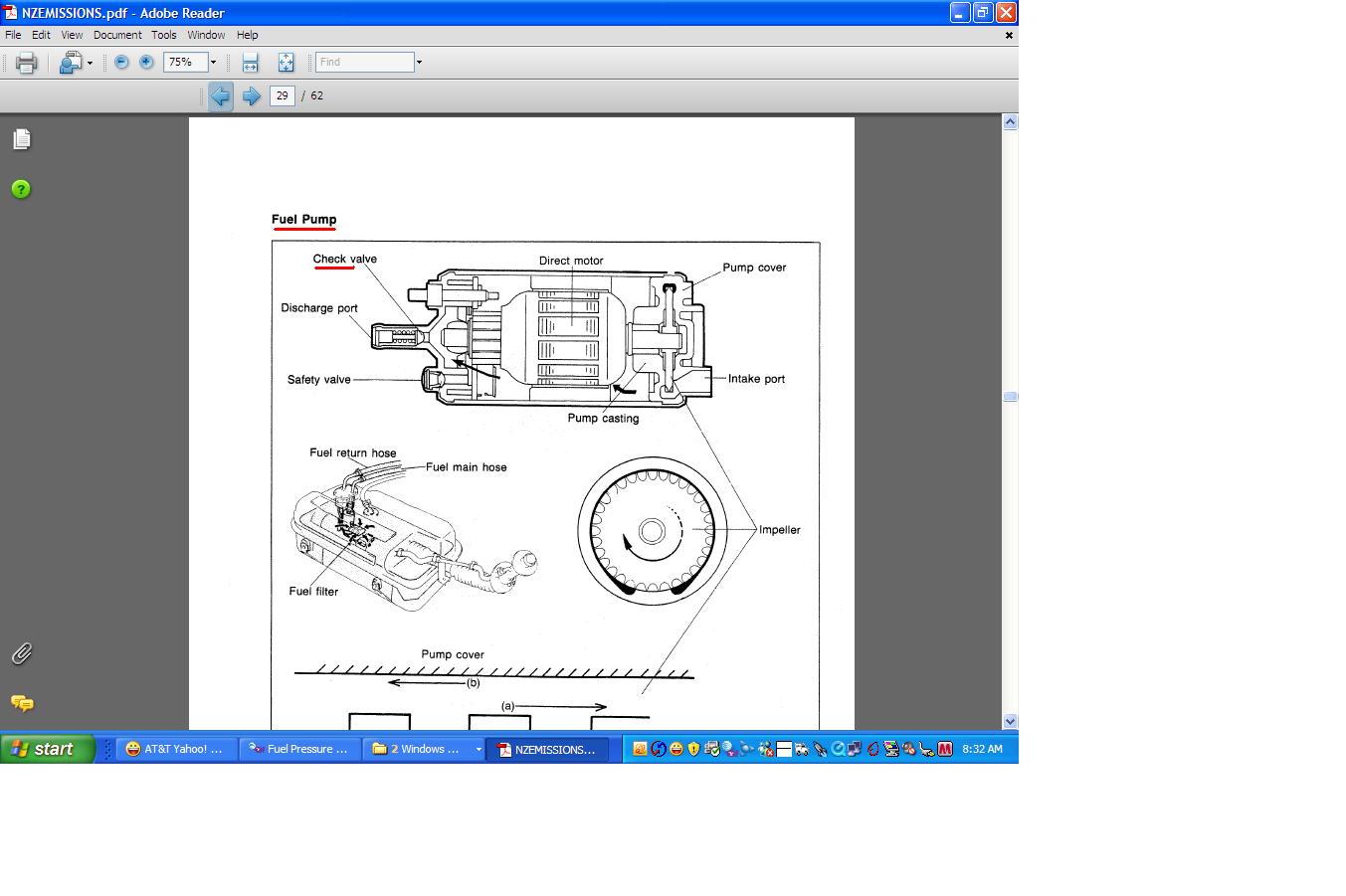Select the Fit Page icon
This screenshot has width=1346, height=896.
click(x=286, y=63)
